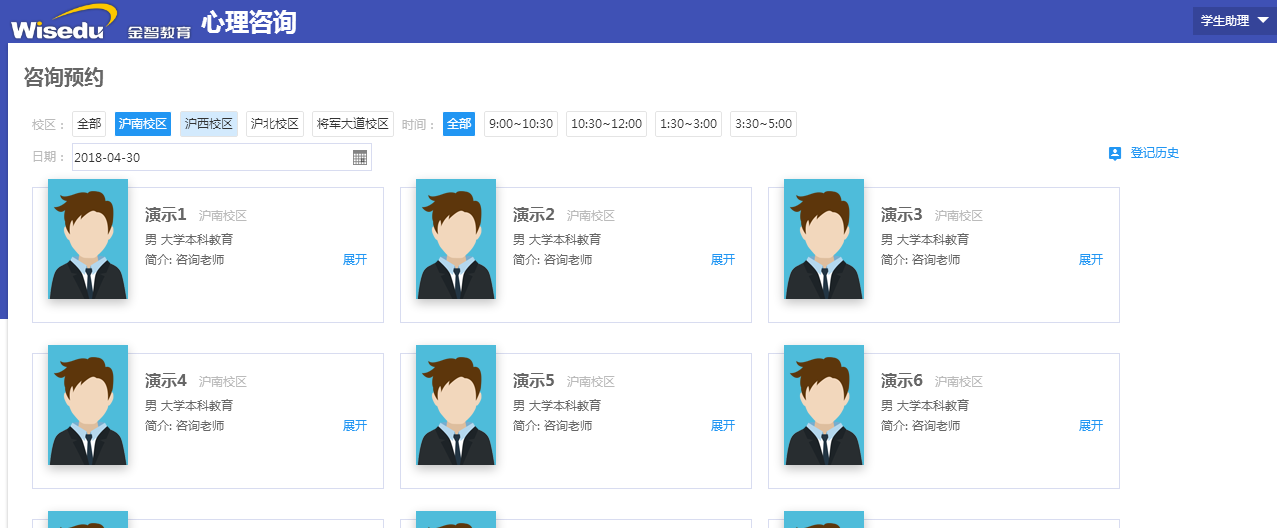Click the 演示1 counselor name
Viewport: 1277px width, 528px height.
click(166, 215)
